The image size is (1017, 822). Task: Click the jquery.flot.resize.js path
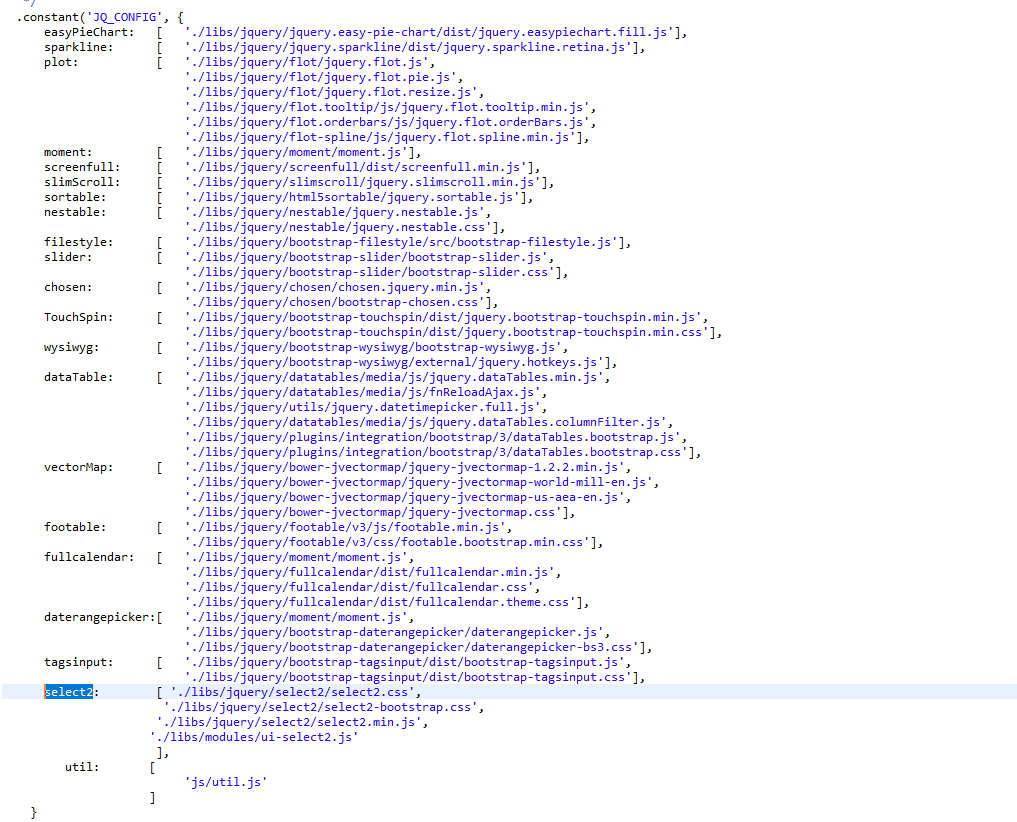coord(331,91)
